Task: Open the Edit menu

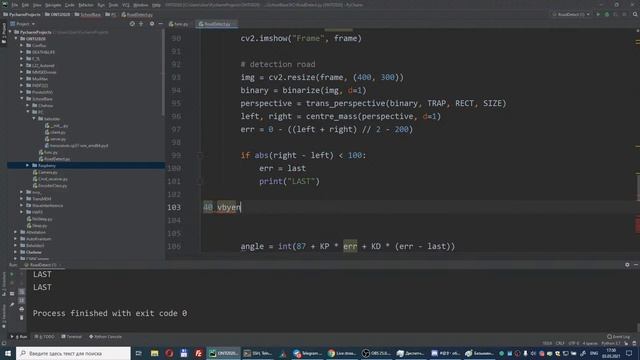Action: click(x=25, y=5)
